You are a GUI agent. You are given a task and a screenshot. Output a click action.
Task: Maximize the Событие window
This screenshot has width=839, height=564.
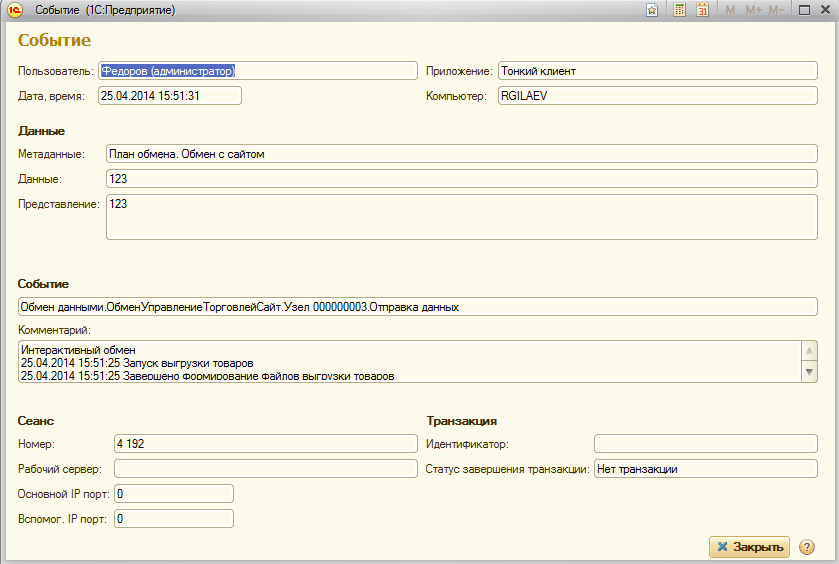pos(803,10)
